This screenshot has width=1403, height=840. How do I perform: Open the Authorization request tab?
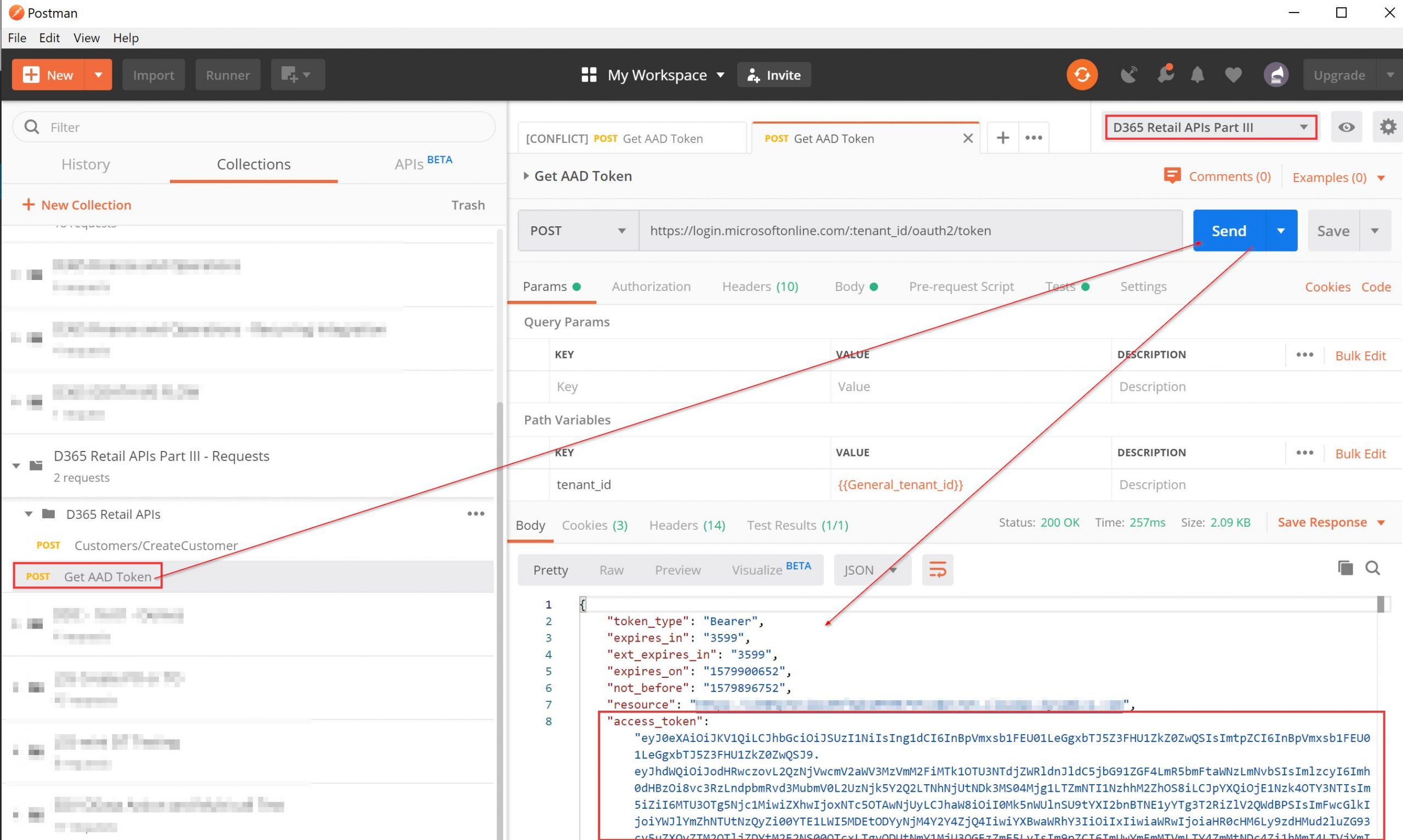651,287
